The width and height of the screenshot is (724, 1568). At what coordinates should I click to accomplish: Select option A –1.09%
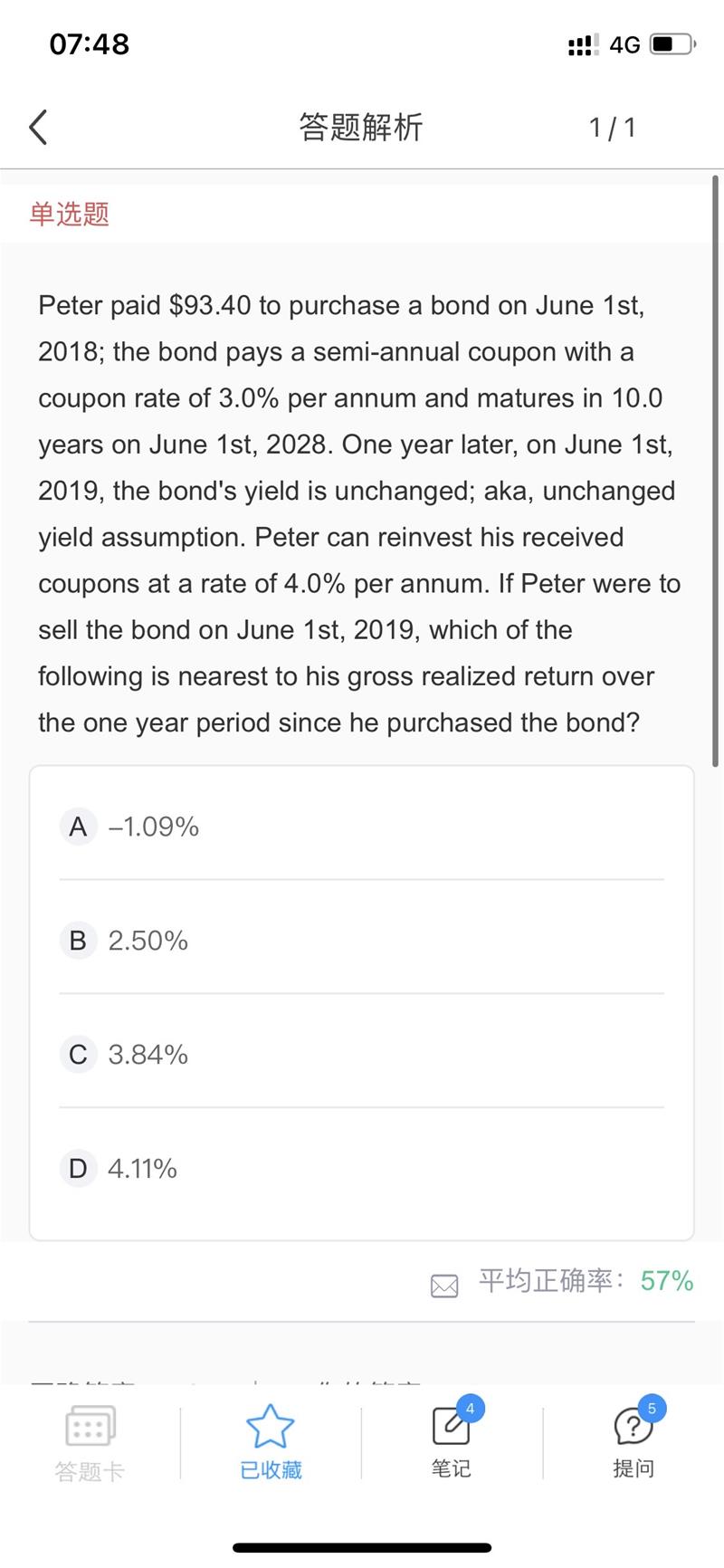[153, 827]
